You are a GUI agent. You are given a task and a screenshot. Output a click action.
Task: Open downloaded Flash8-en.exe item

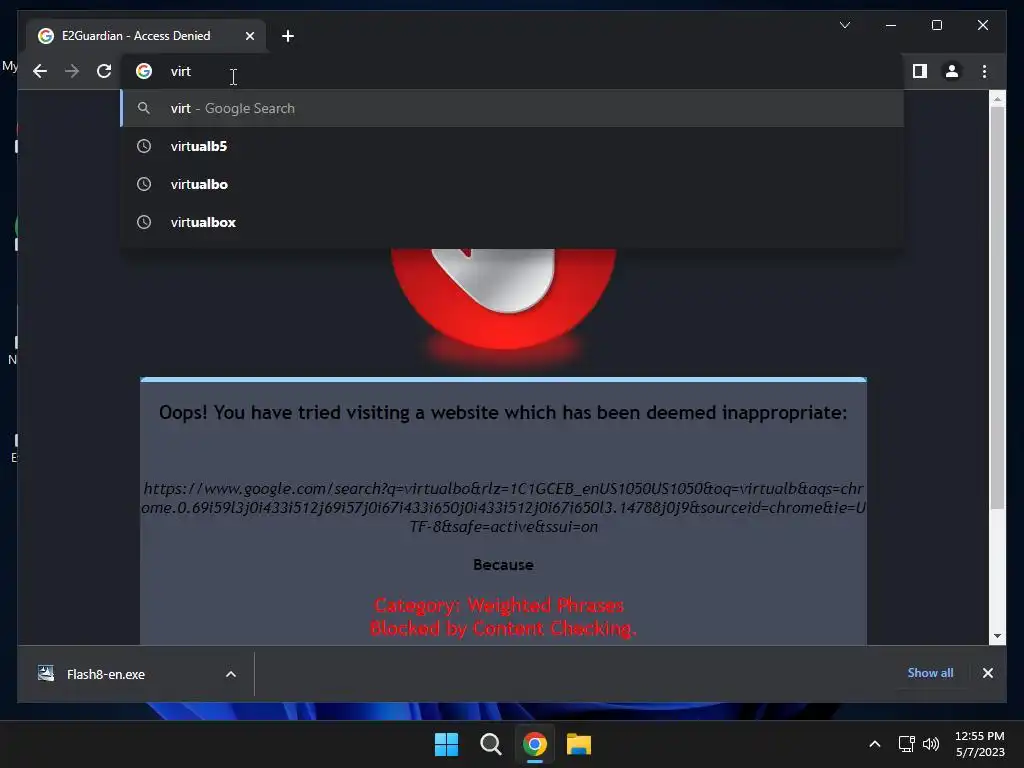pyautogui.click(x=105, y=675)
